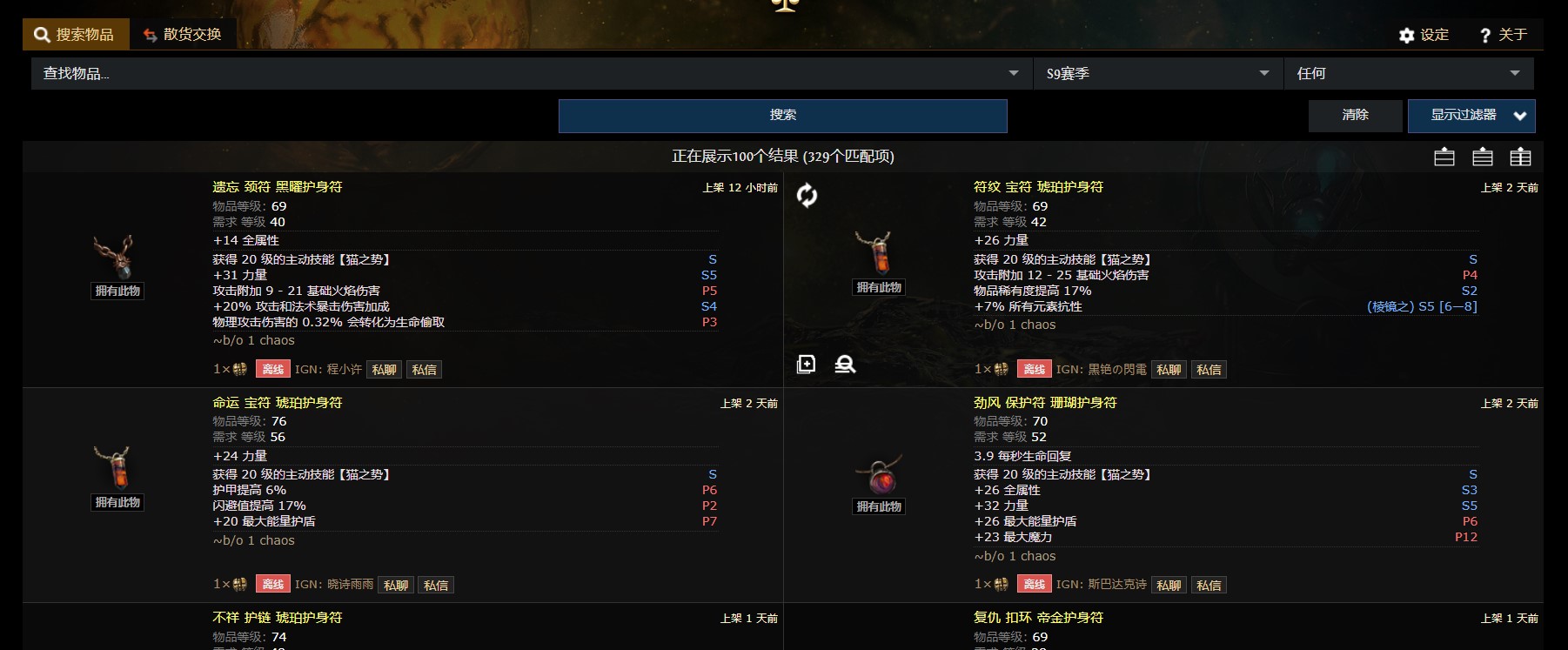Click the 清除 button
Viewport: 1568px width, 650px height.
point(1356,115)
